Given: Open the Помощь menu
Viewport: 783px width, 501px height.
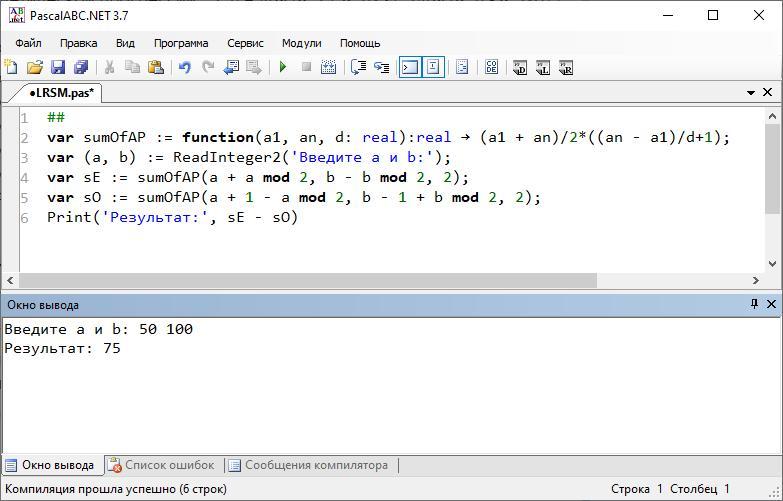Looking at the screenshot, I should [x=360, y=43].
